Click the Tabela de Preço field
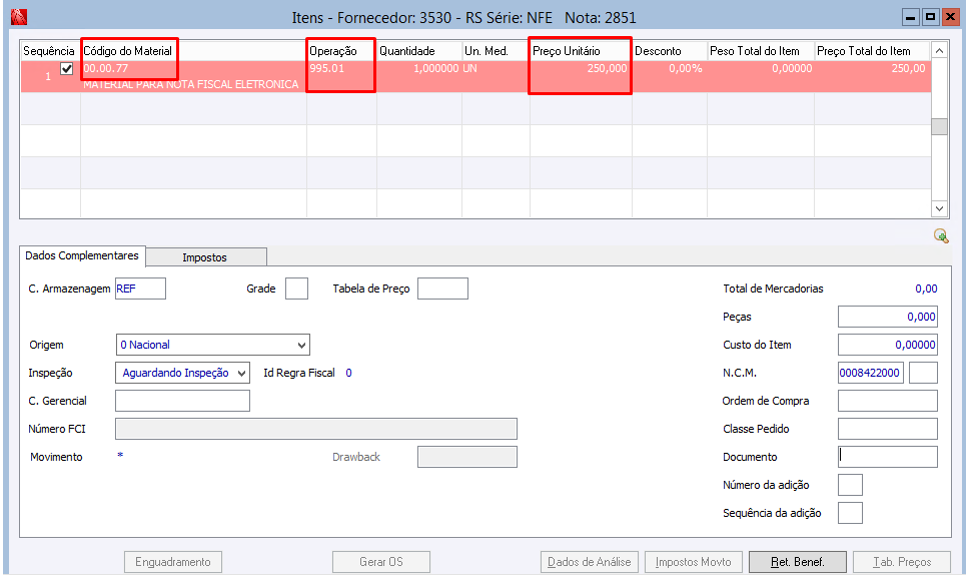The width and height of the screenshot is (966, 579). click(x=443, y=288)
